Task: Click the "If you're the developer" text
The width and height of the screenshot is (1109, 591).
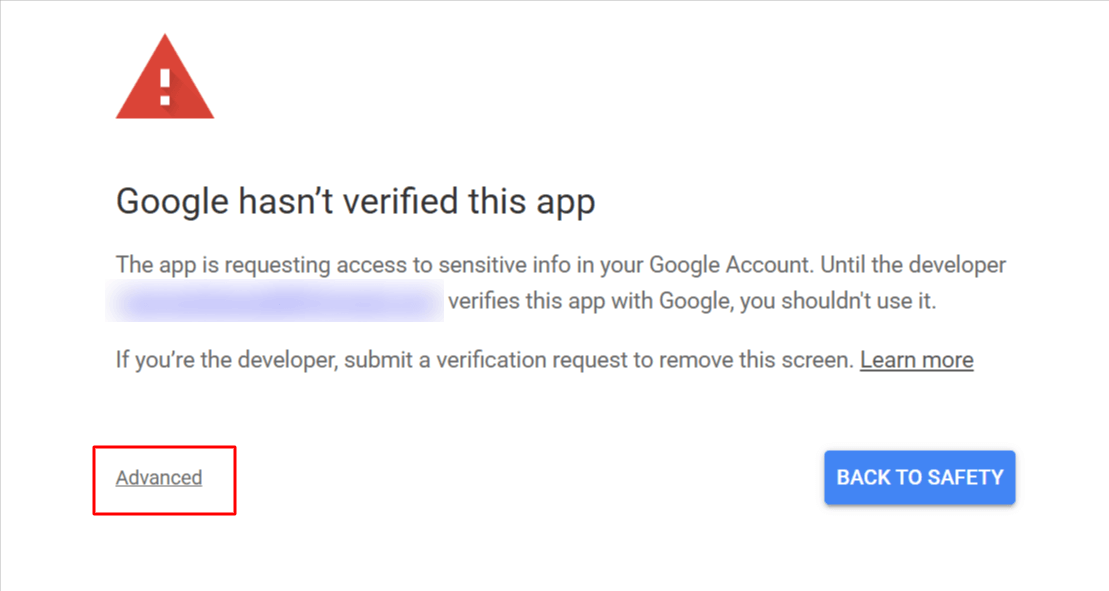Action: [x=226, y=360]
